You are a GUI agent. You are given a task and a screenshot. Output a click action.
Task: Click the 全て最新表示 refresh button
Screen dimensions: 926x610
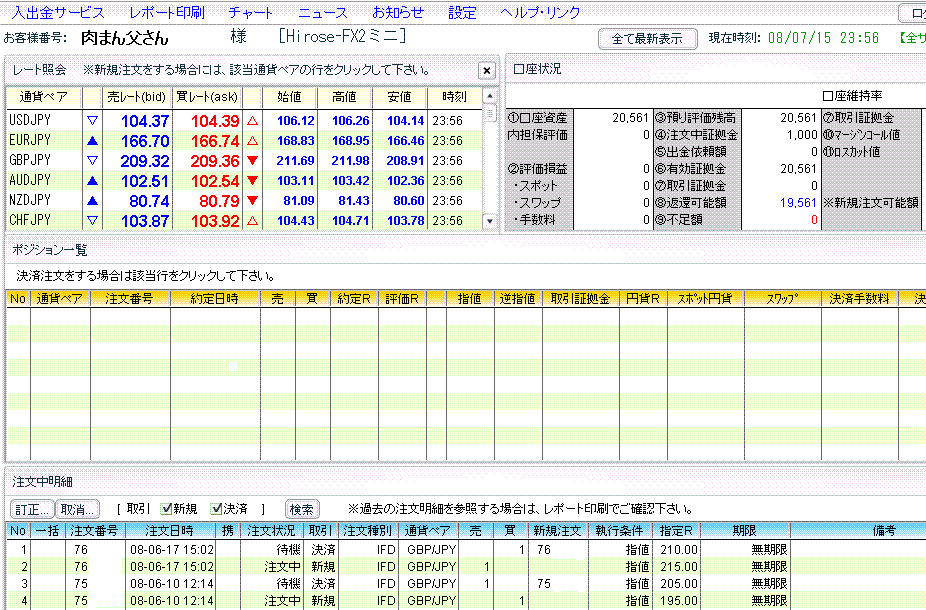coord(647,39)
